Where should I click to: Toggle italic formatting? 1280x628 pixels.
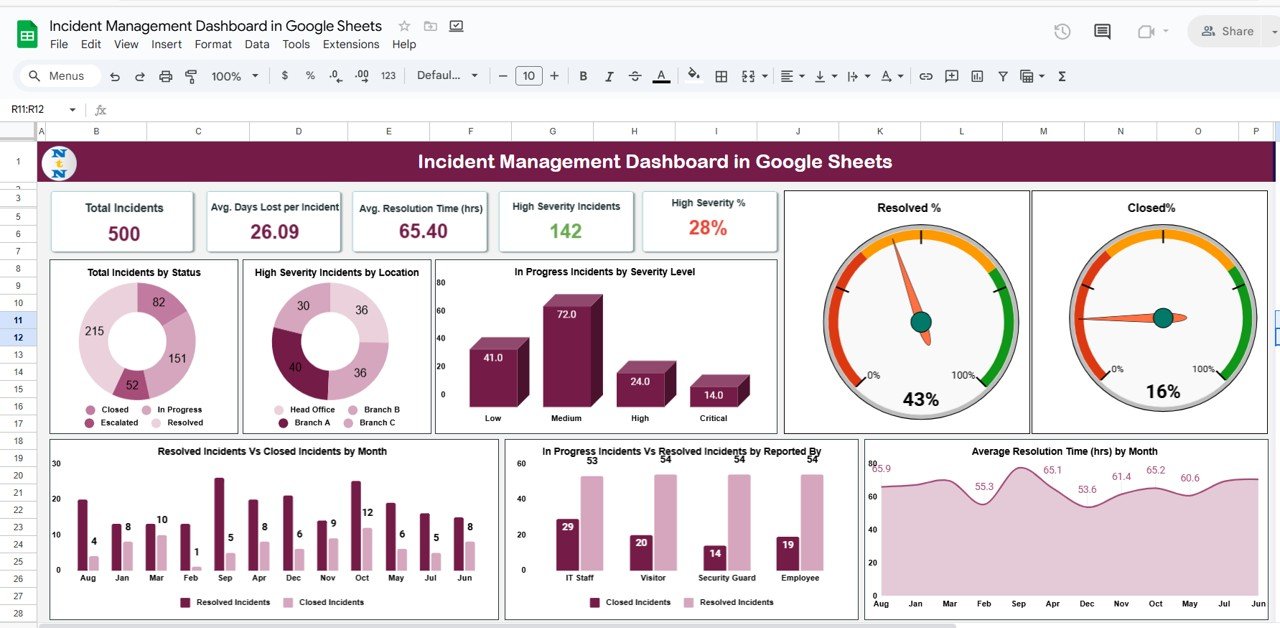[608, 76]
